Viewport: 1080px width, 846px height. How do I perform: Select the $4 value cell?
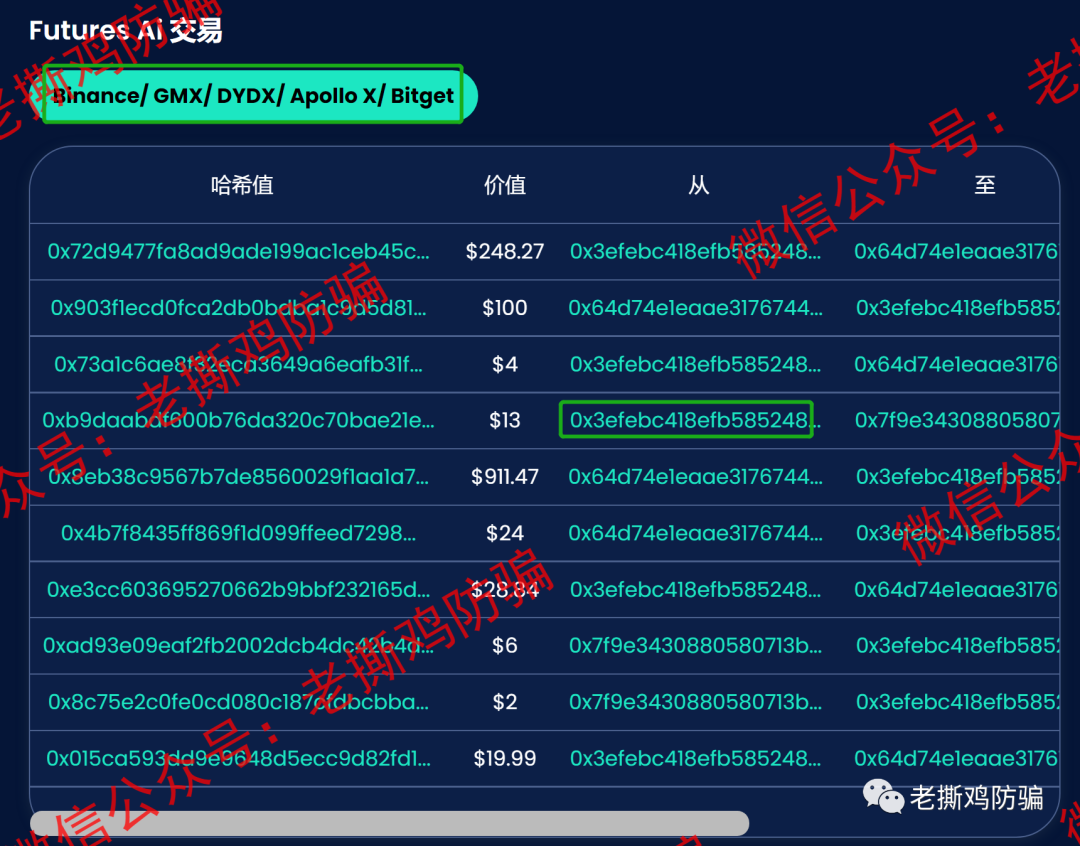[x=505, y=364]
